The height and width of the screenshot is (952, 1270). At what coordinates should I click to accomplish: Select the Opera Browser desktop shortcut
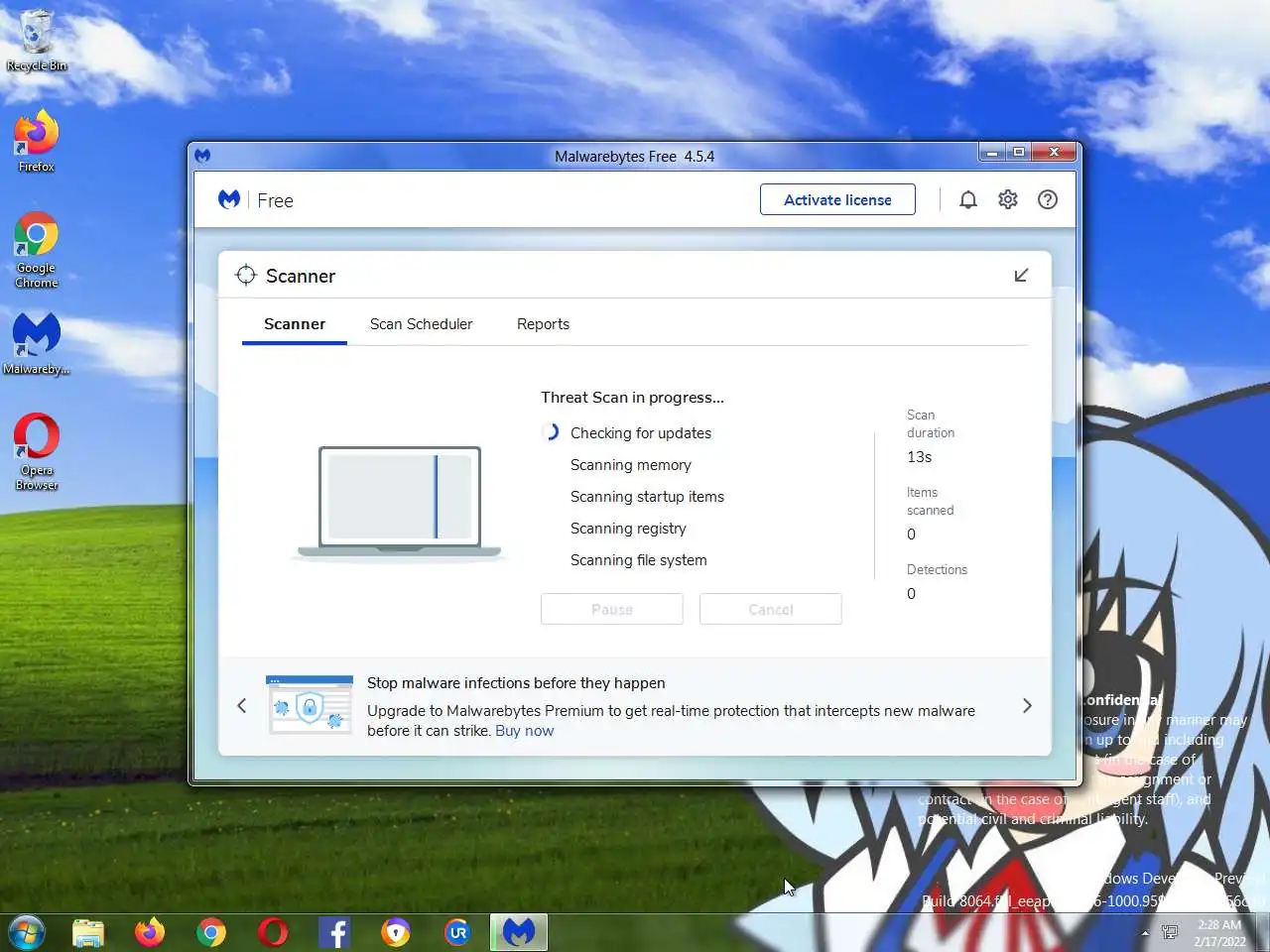point(37,451)
